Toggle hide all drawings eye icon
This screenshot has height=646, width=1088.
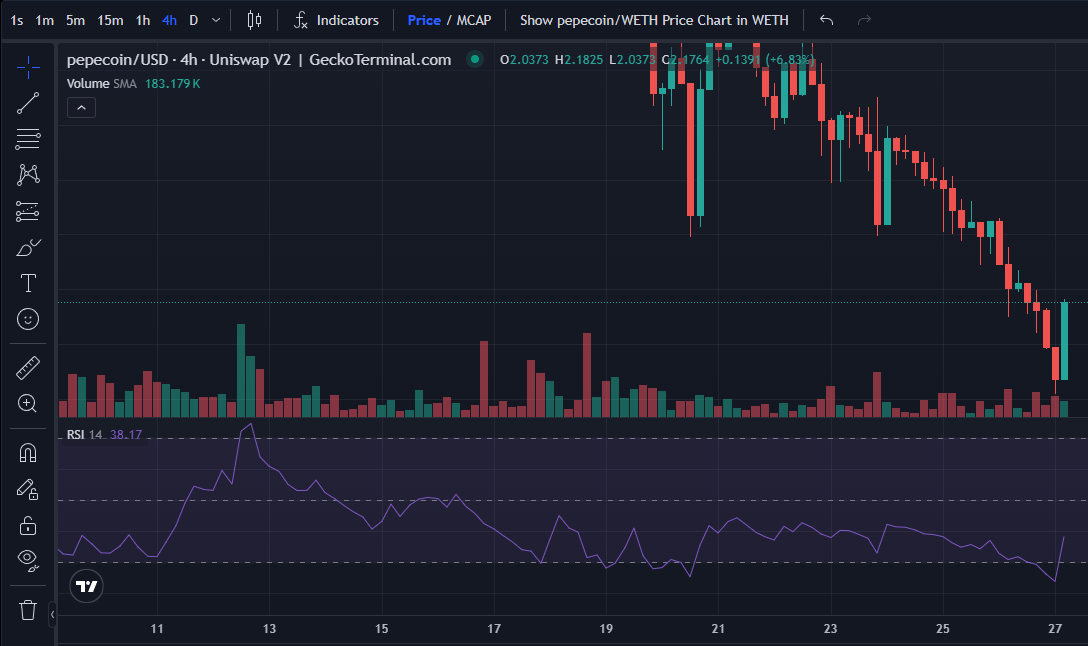[28, 560]
